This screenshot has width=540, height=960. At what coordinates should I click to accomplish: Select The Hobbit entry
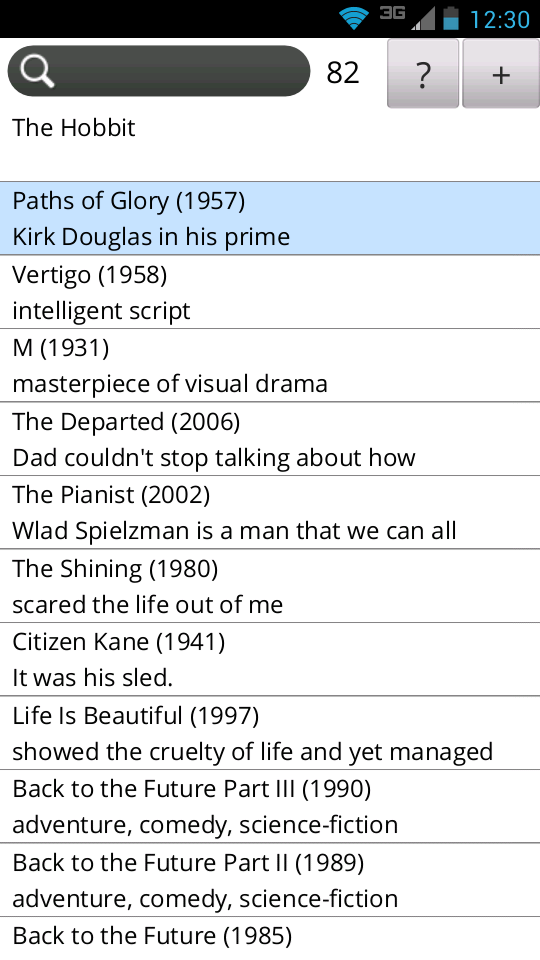pos(270,145)
